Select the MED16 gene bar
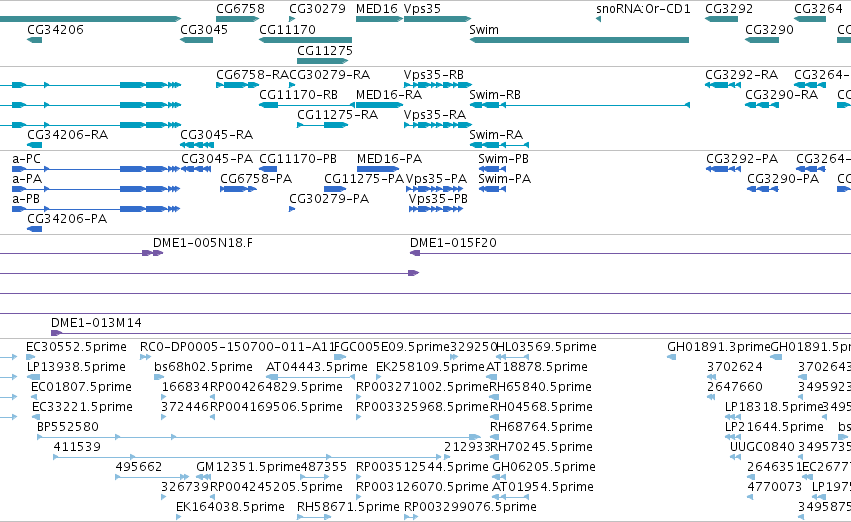 [x=379, y=19]
